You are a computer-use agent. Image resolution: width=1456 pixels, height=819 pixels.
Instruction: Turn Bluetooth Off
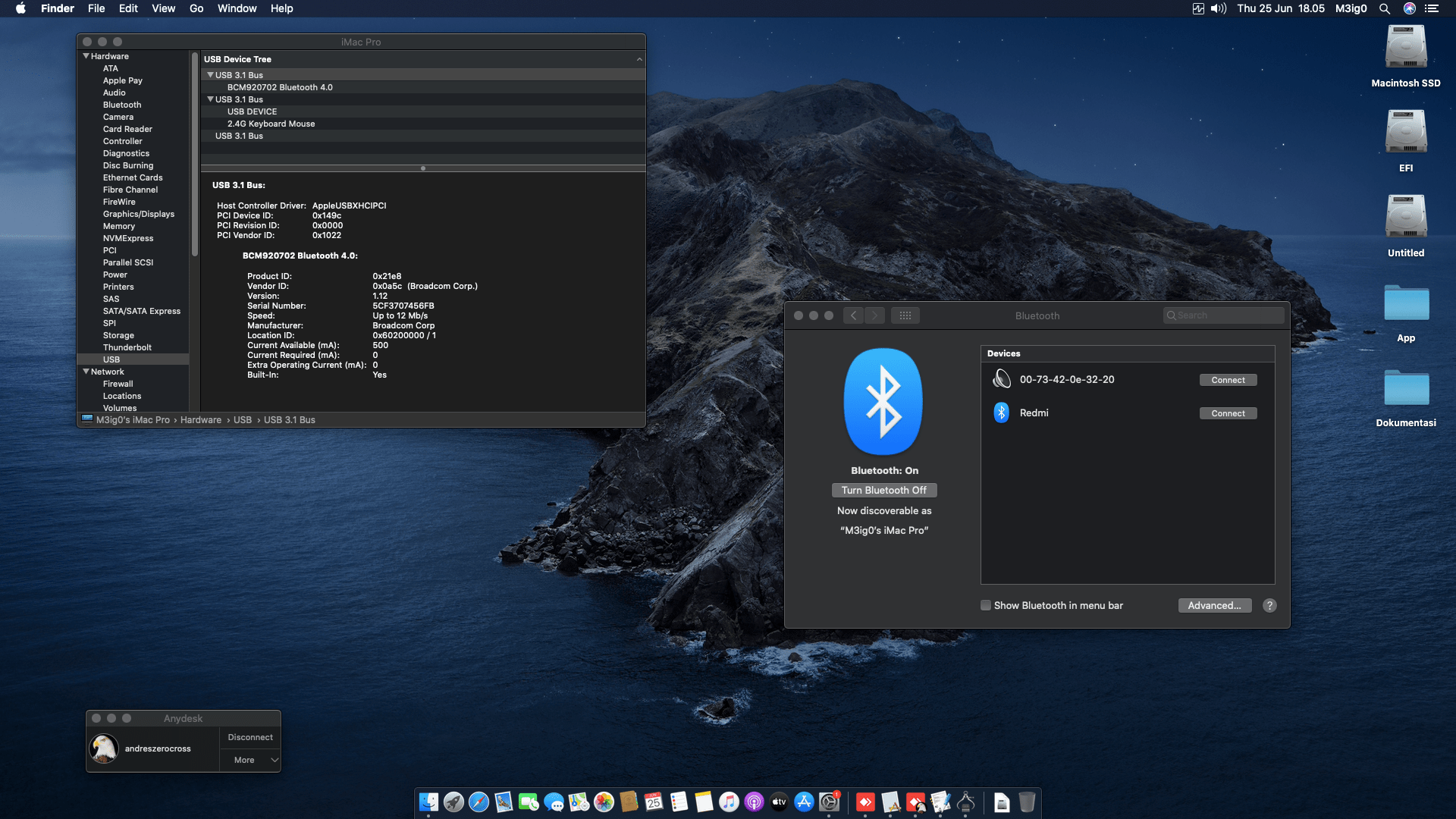(x=883, y=490)
